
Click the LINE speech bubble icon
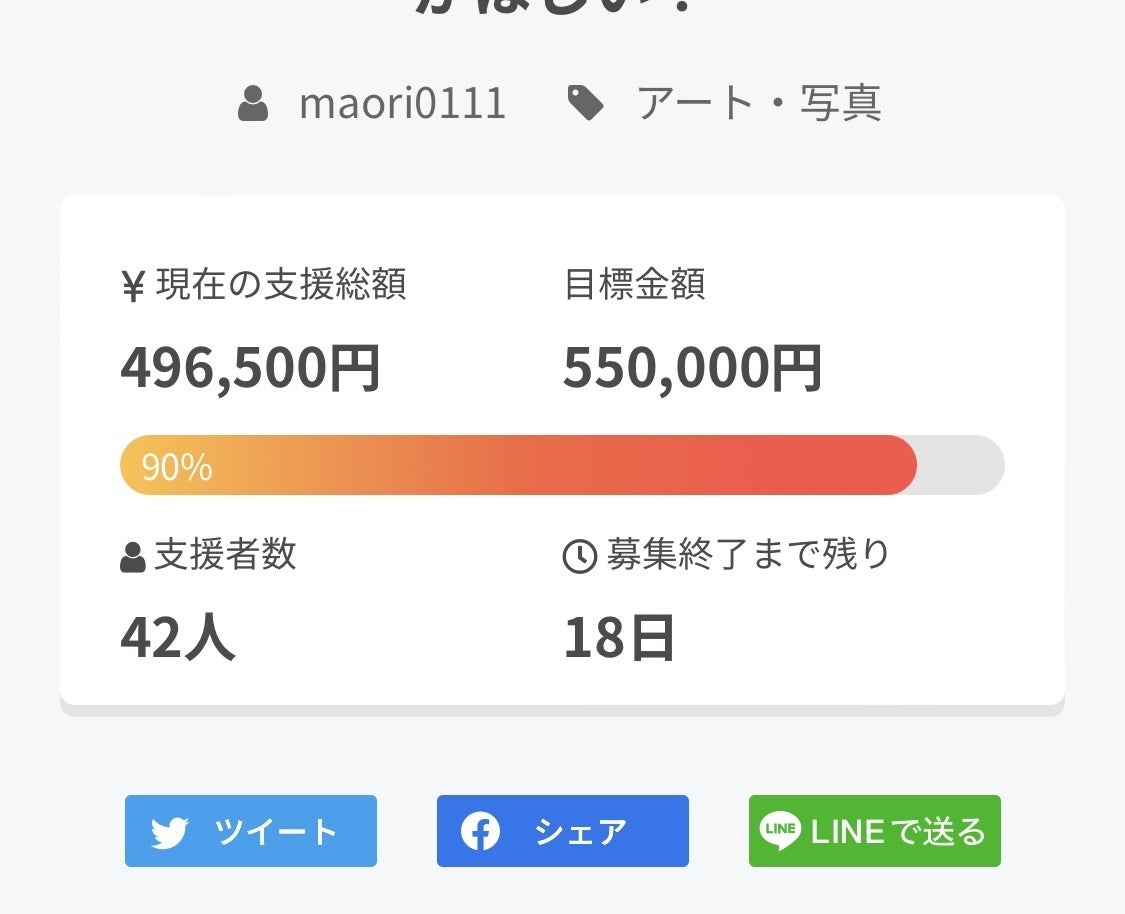[780, 831]
